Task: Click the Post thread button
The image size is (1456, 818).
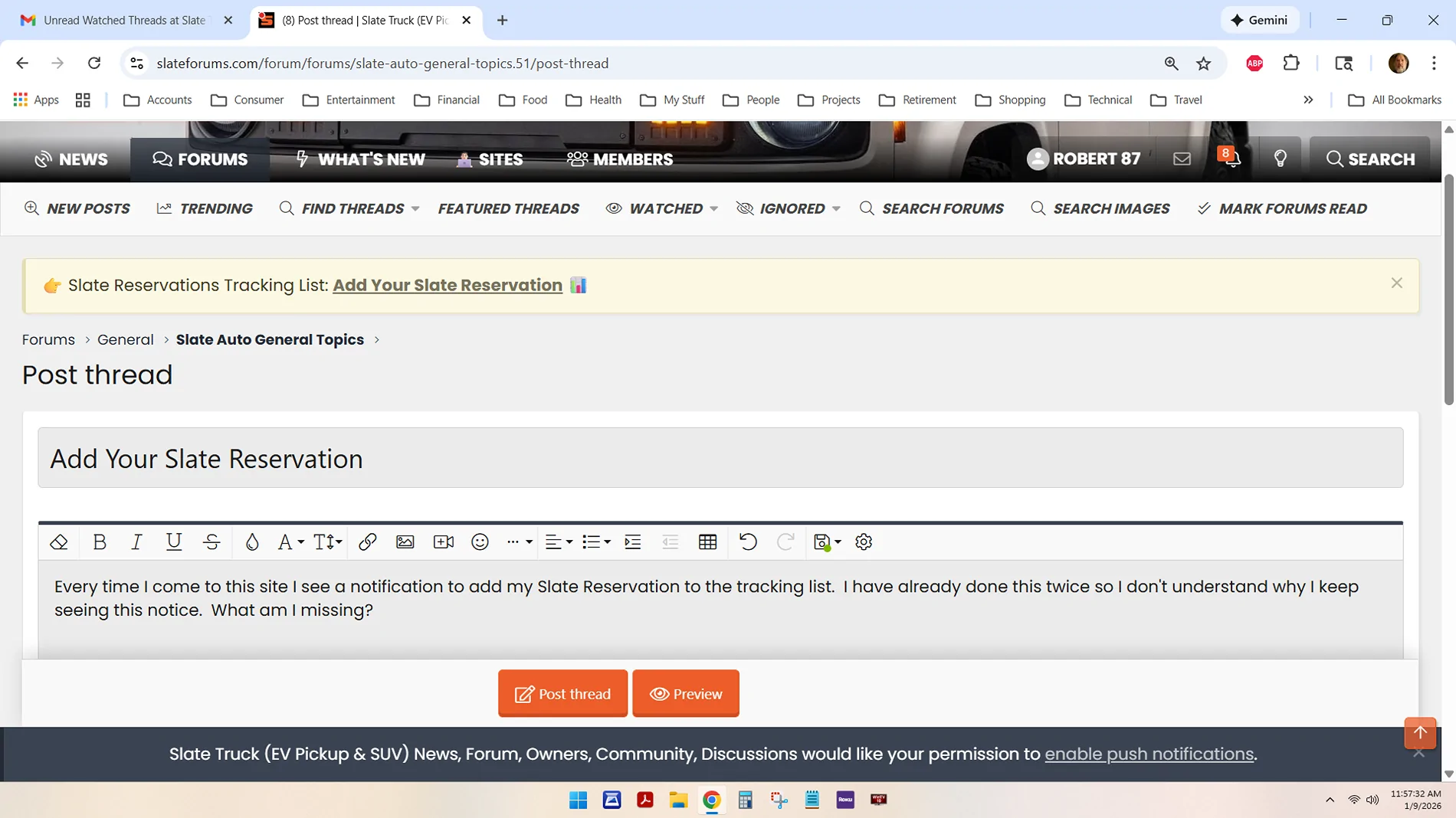Action: (x=562, y=694)
